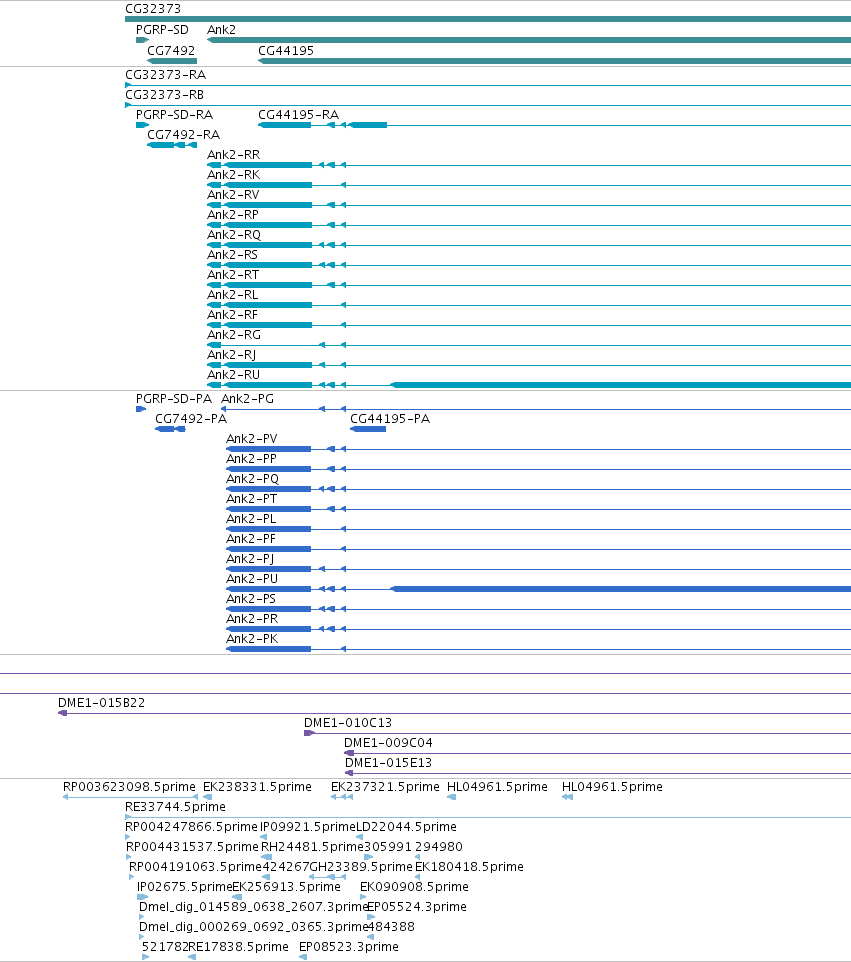Select the CG7492-RA transcript label
This screenshot has width=851, height=962.
(x=183, y=135)
